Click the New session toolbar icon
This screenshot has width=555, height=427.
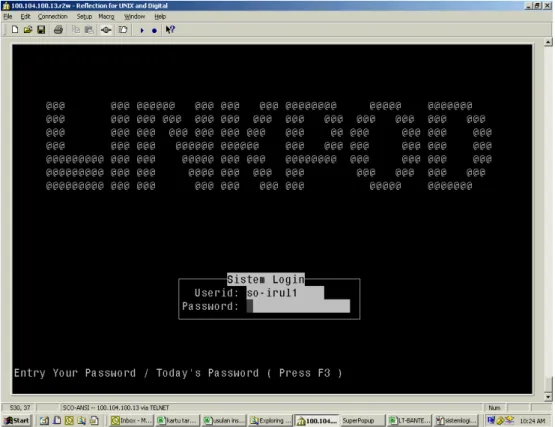15,30
